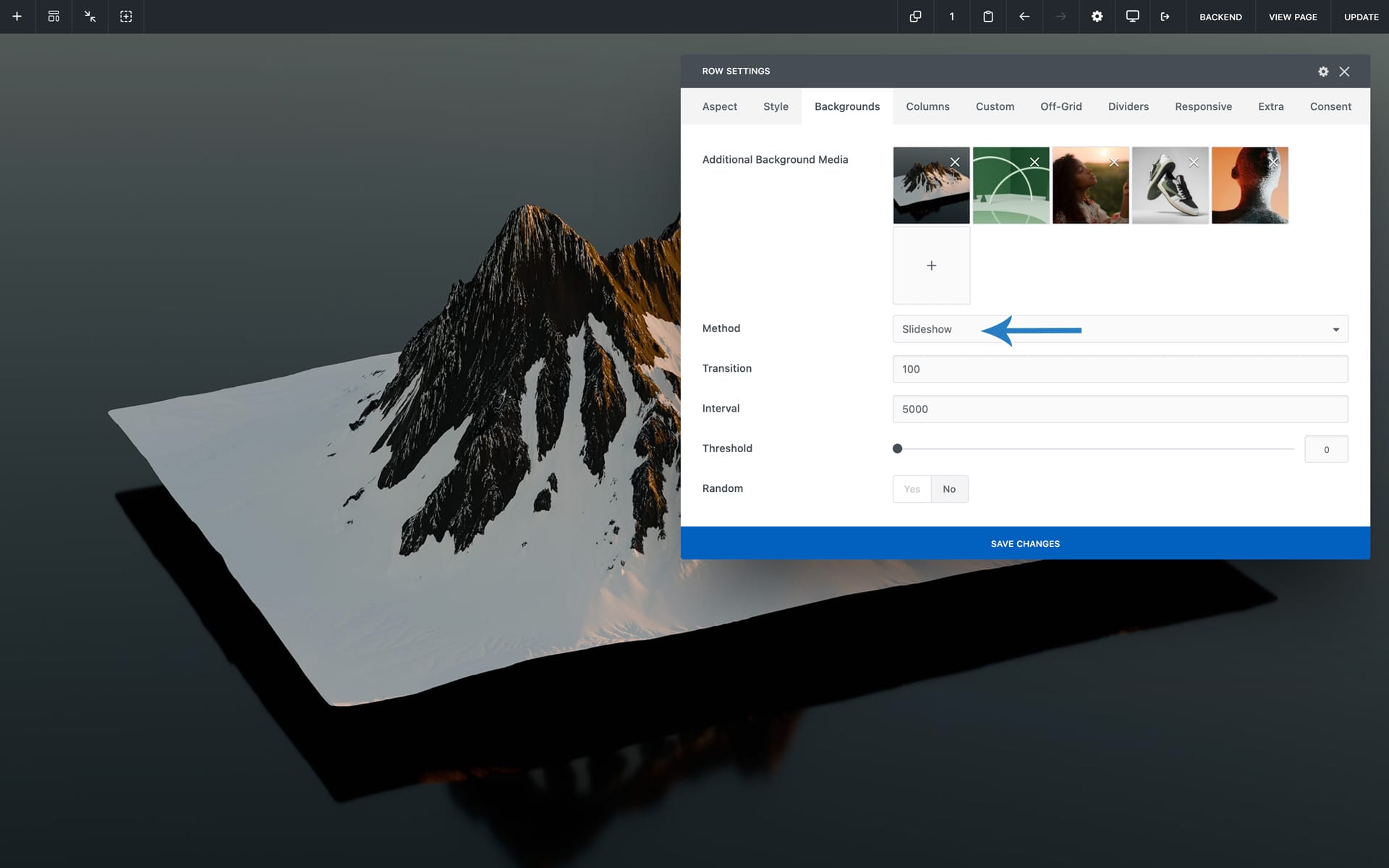Click Row Settings panel gear icon
1389x868 pixels.
click(1323, 72)
